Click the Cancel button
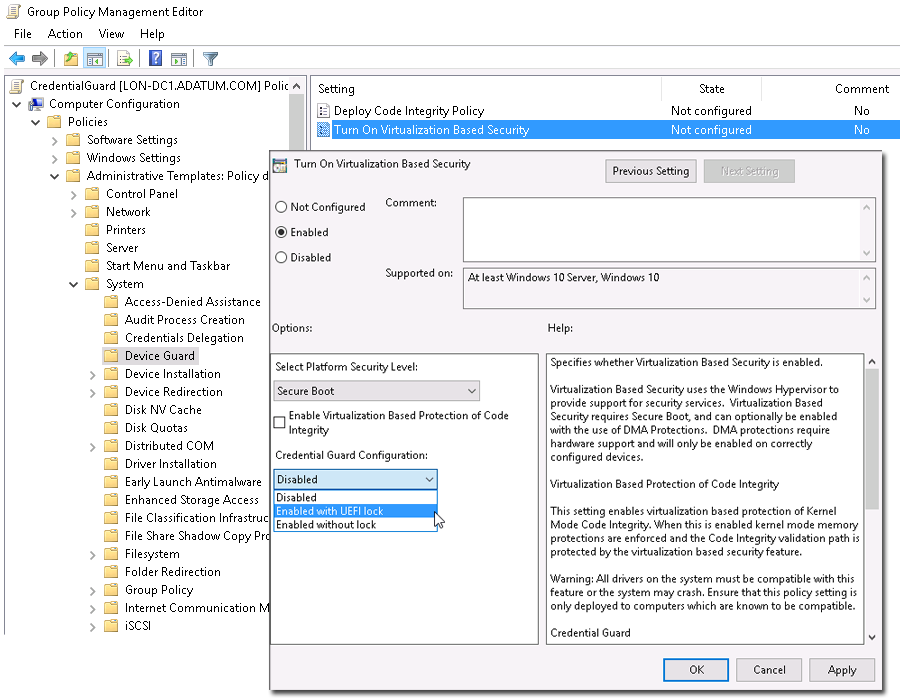The height and width of the screenshot is (699, 900). point(769,670)
